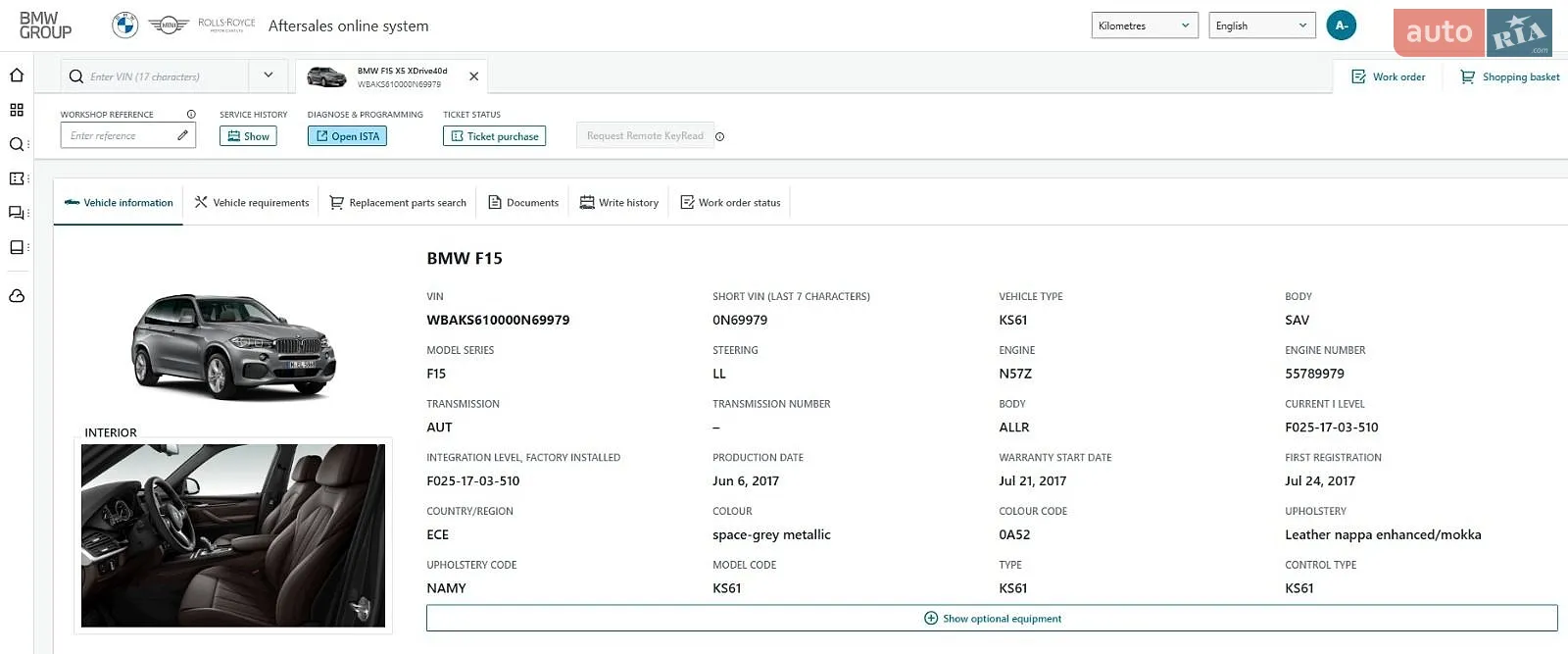Click Request Remote KeyRead button
Viewport: 1568px width, 654px height.
click(645, 136)
